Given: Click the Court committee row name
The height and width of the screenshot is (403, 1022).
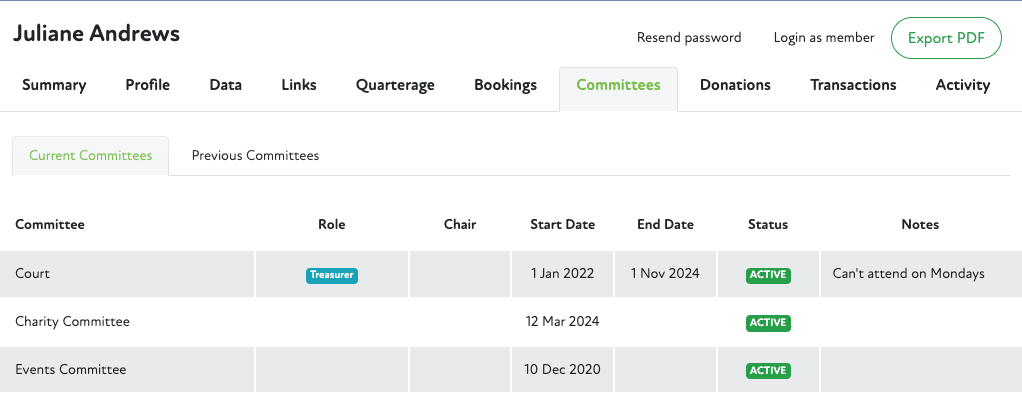Looking at the screenshot, I should 33,273.
